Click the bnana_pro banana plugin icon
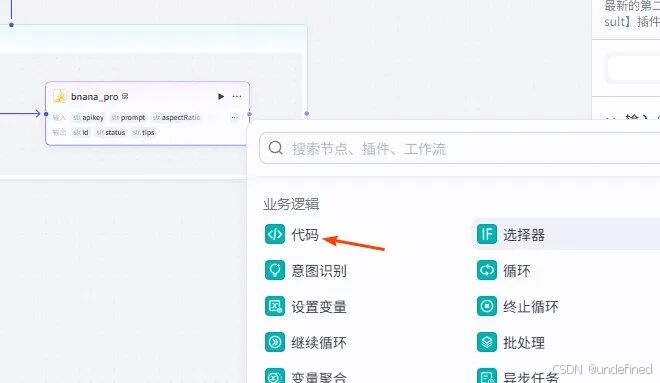Screen dimensions: 660x383 pos(60,96)
